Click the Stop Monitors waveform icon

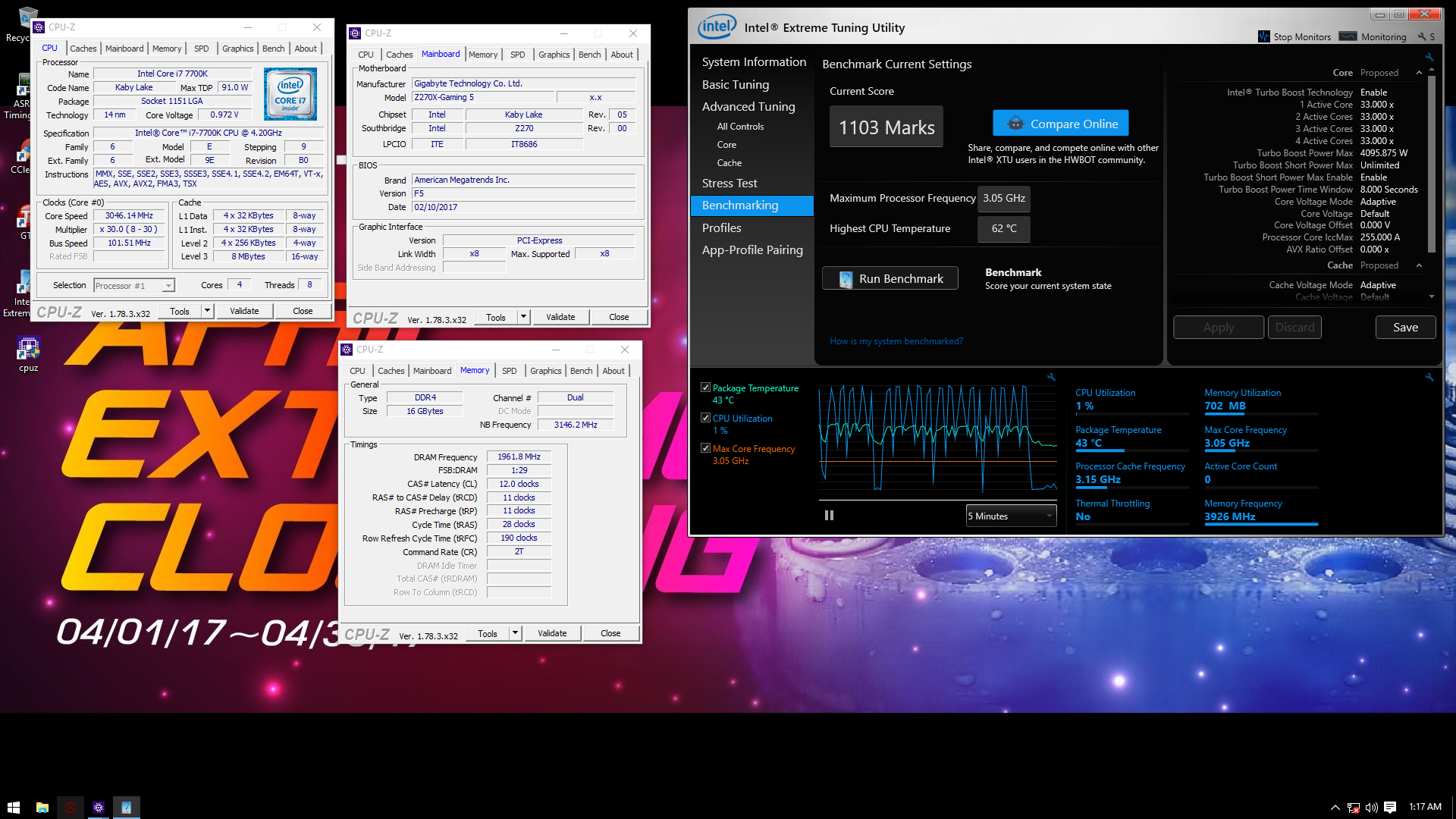(x=1263, y=36)
